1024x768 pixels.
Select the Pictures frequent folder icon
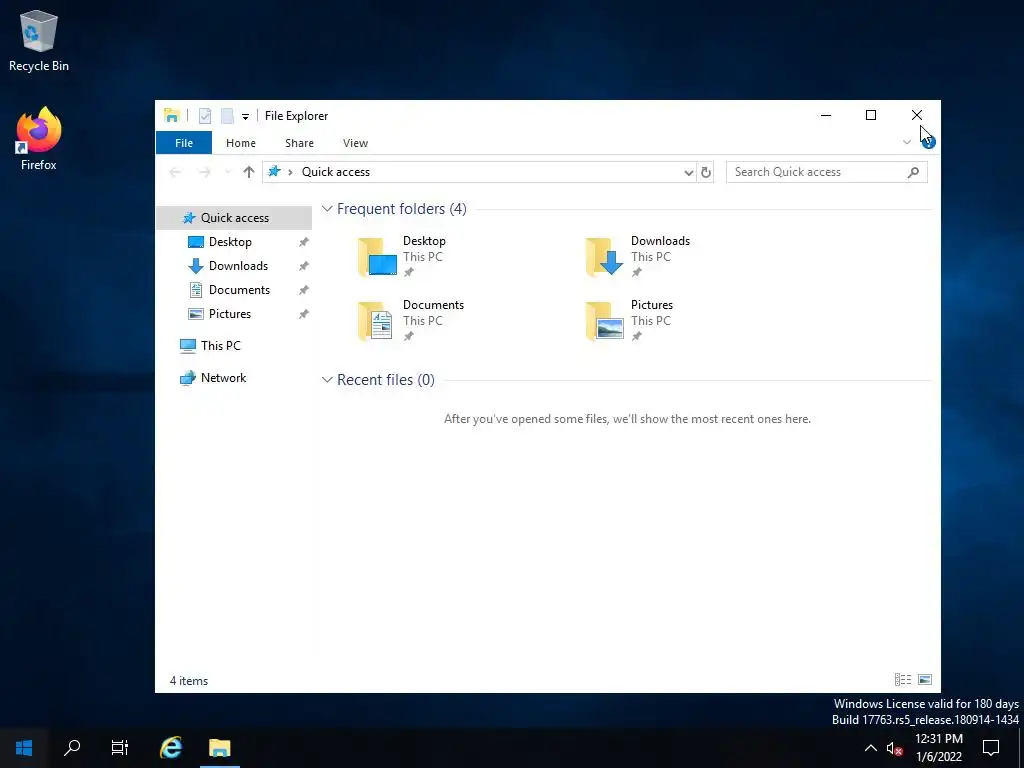click(605, 321)
